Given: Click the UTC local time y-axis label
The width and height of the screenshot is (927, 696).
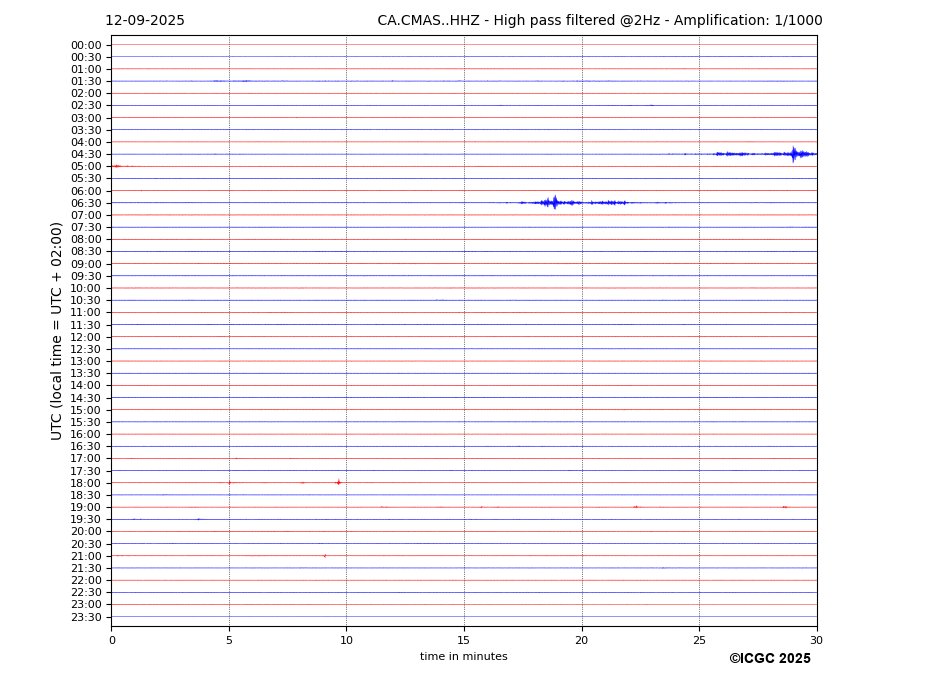Looking at the screenshot, I should (56, 331).
